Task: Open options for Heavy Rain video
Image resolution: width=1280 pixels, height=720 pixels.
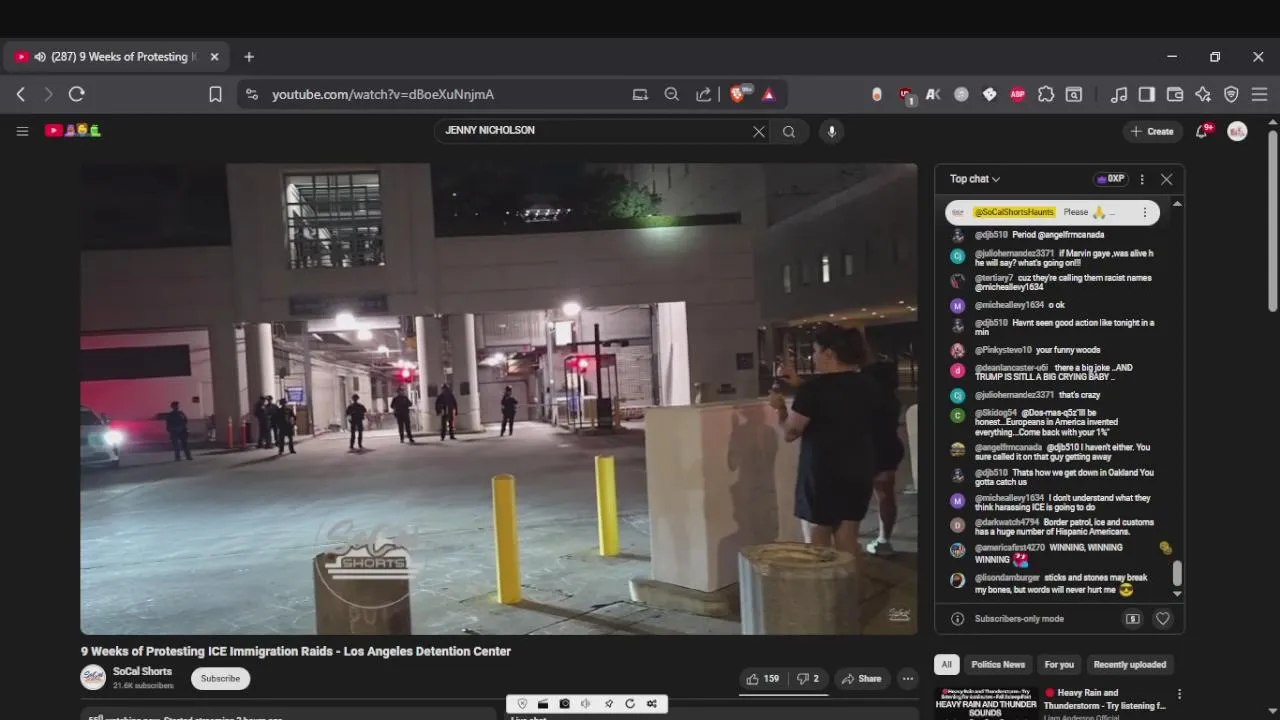Action: coord(1179,694)
